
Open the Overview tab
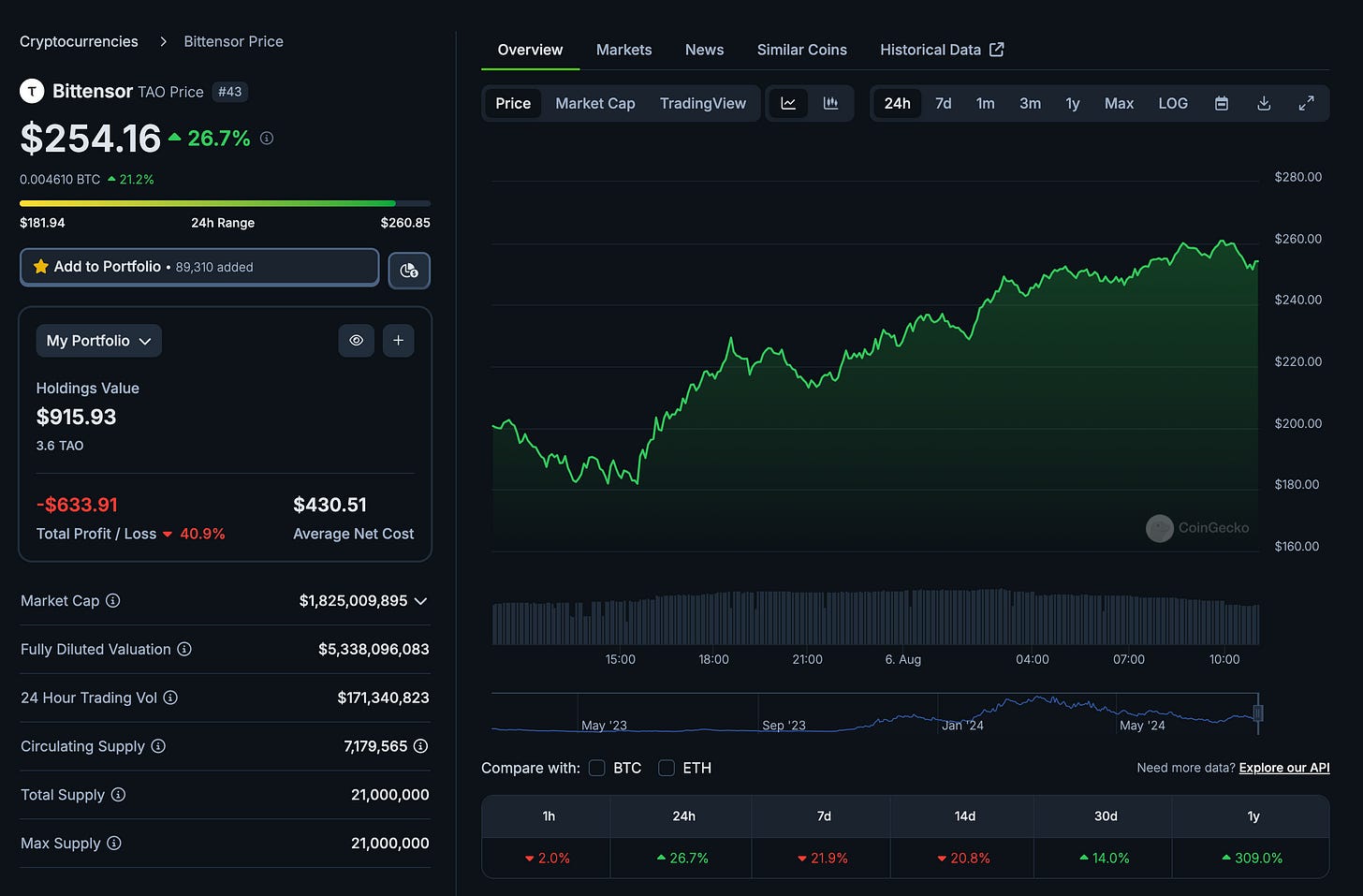530,50
